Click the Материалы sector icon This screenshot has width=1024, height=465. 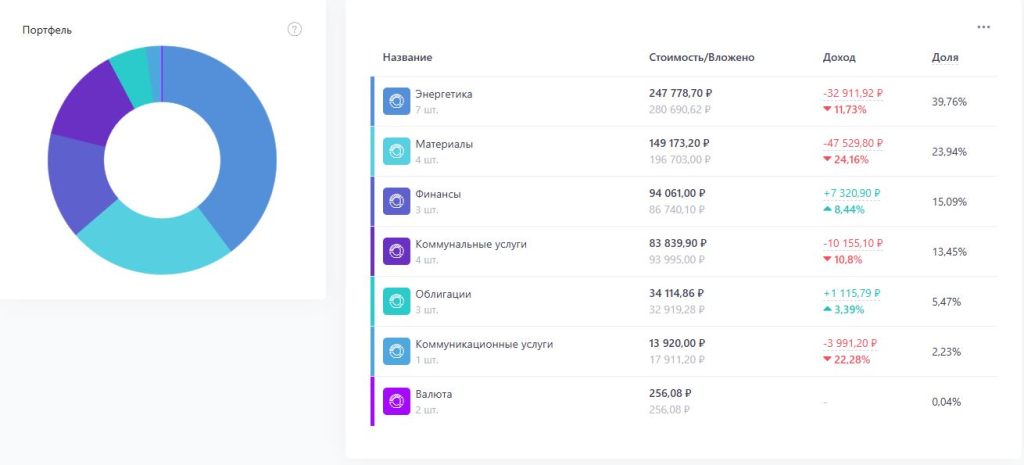click(397, 151)
